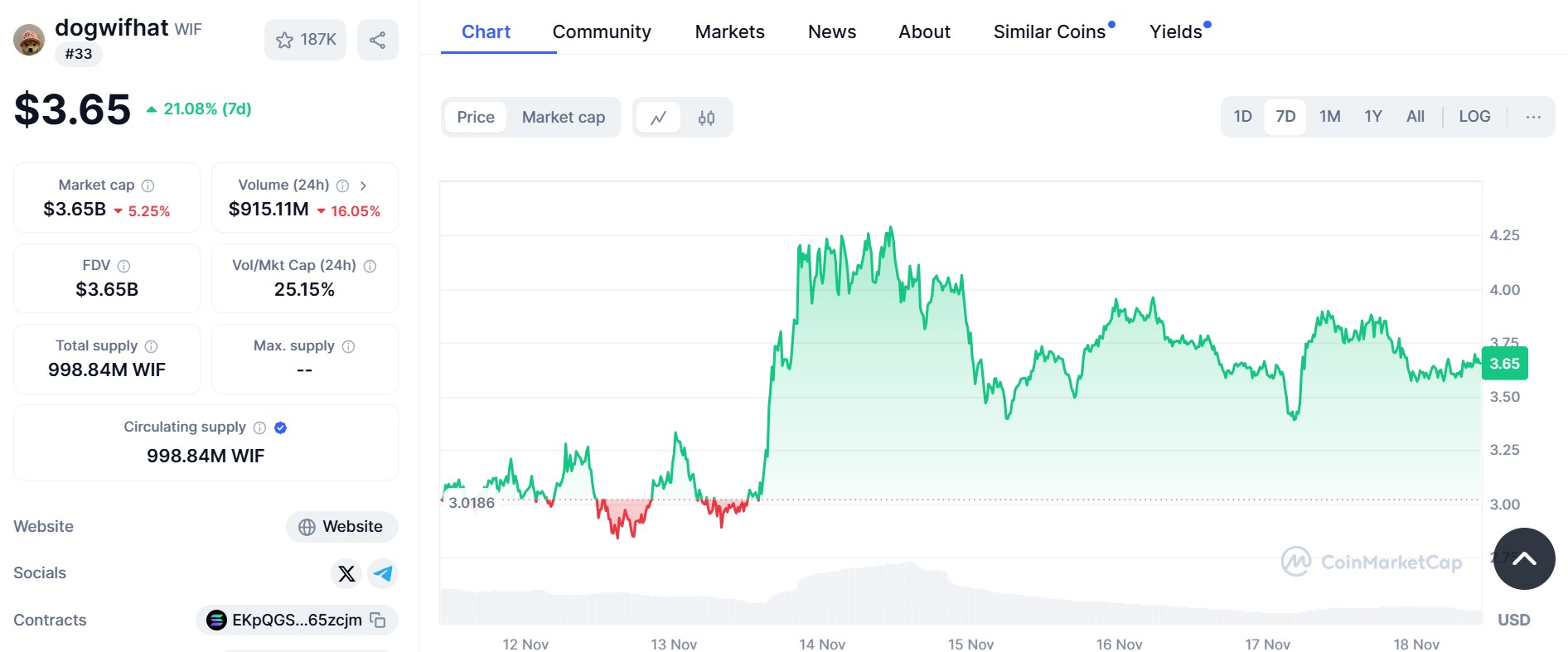1568x652 pixels.
Task: Open the Telegram social link
Action: point(383,573)
